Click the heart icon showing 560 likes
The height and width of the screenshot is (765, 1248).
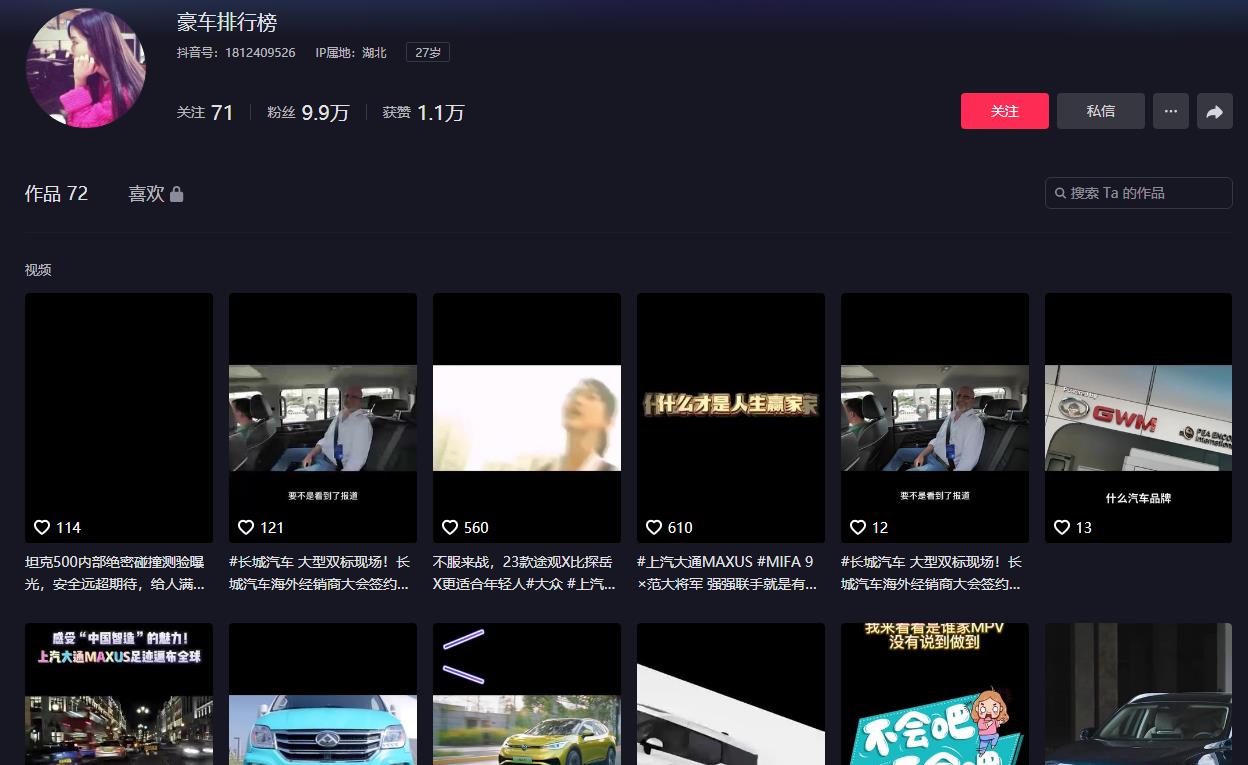point(450,527)
